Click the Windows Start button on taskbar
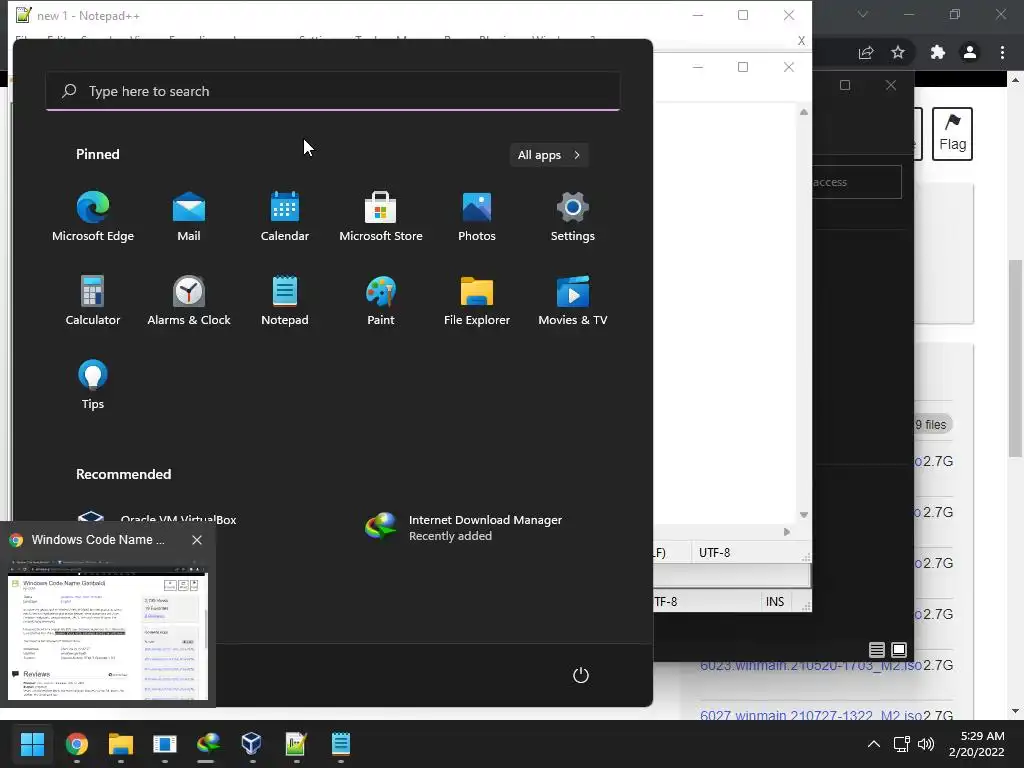This screenshot has width=1024, height=768. click(32, 744)
